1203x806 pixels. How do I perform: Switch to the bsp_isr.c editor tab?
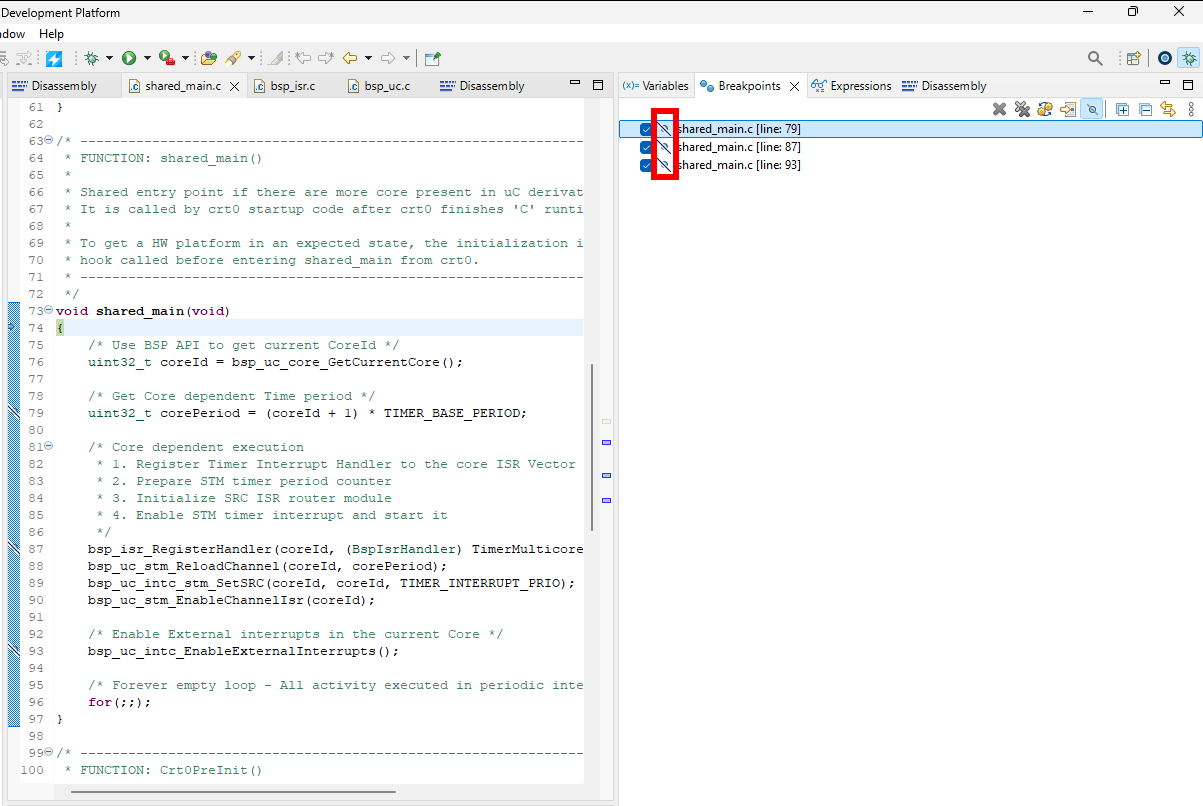[290, 86]
